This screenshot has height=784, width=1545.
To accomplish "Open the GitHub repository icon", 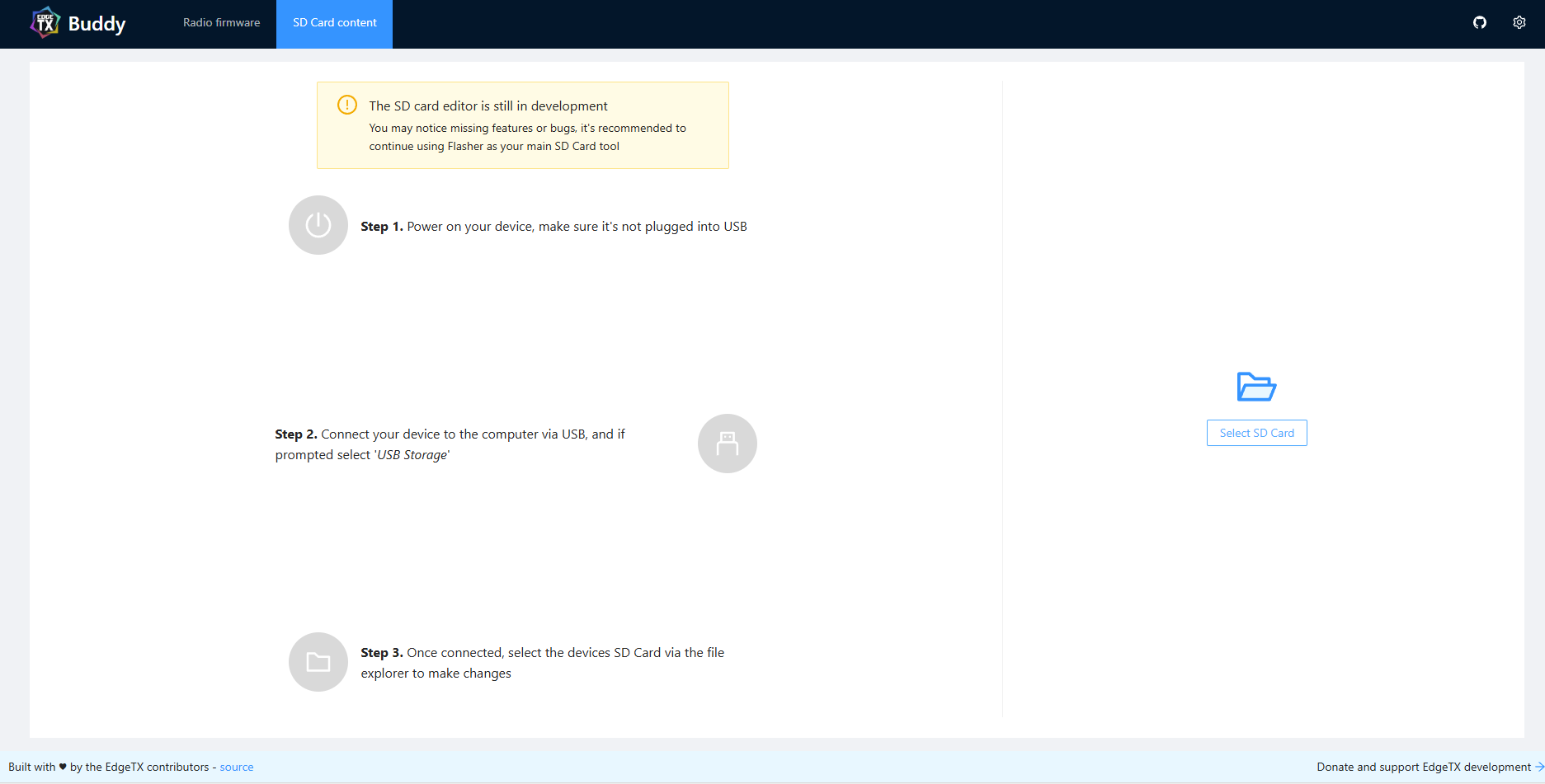I will tap(1479, 22).
